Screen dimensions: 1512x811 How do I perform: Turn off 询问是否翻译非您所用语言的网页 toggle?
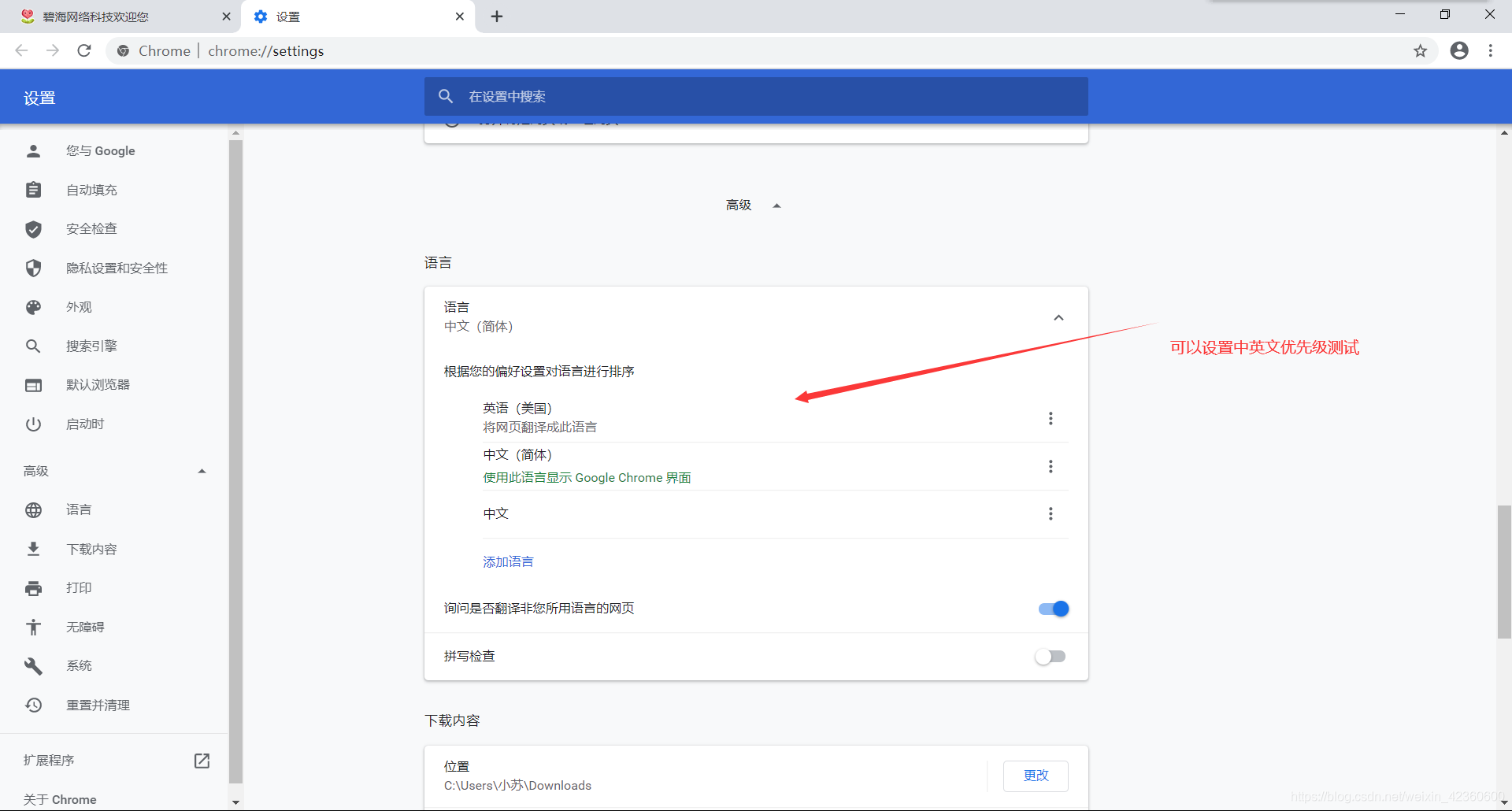coord(1053,609)
